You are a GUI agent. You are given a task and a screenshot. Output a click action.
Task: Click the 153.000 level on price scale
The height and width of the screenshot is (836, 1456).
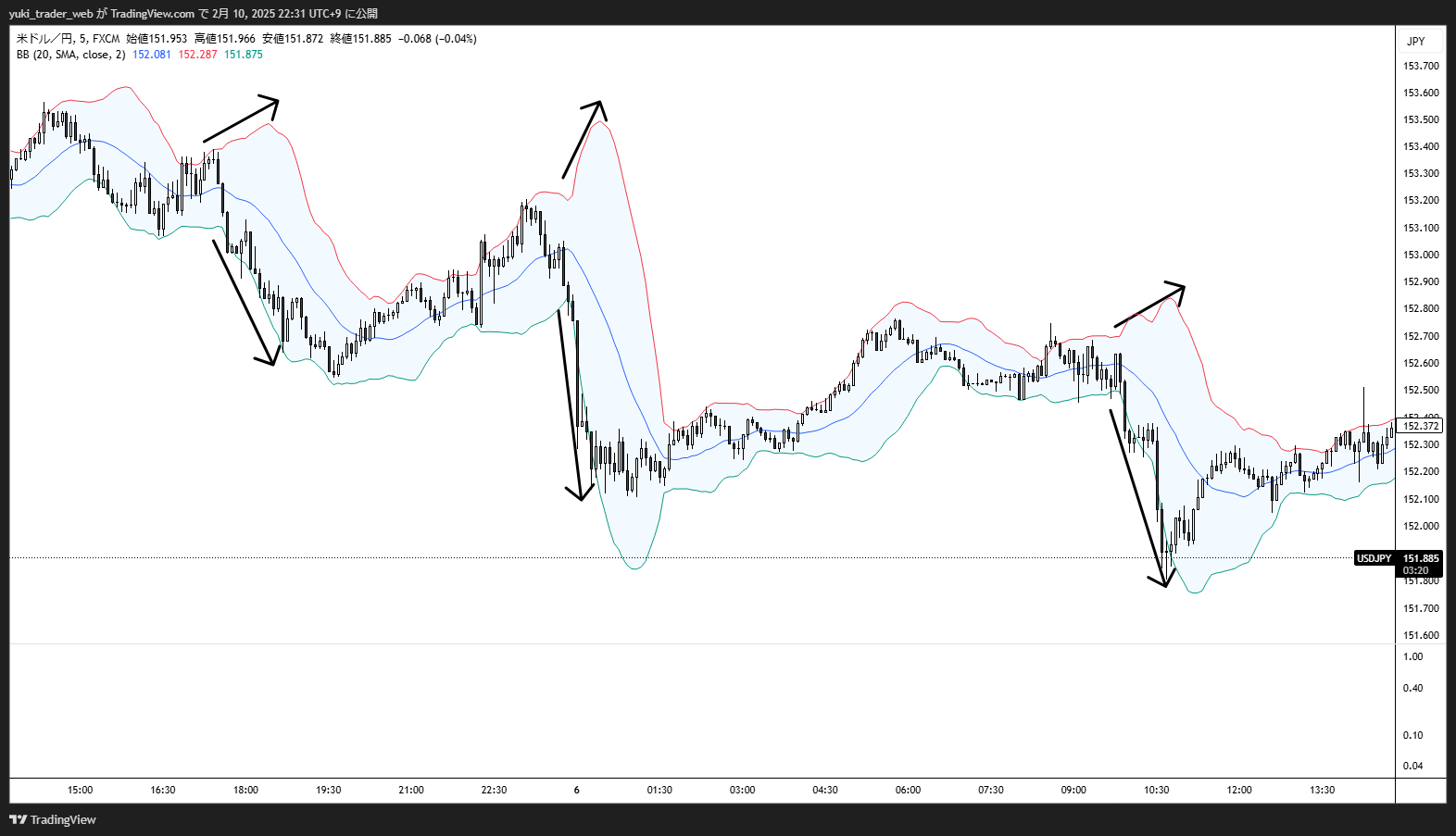(x=1421, y=255)
